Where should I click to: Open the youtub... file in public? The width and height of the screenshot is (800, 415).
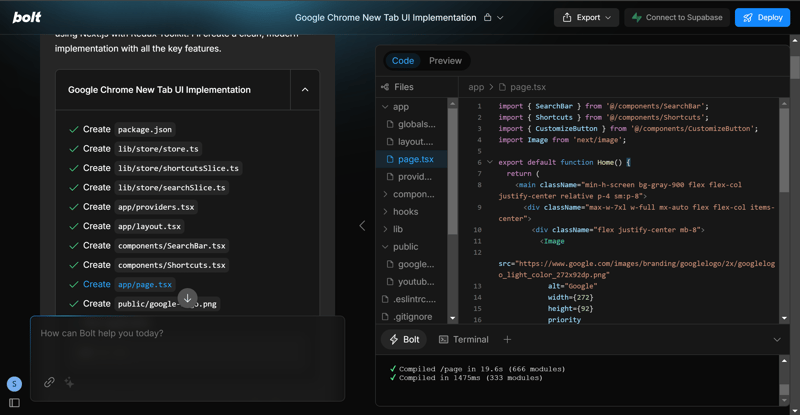[x=412, y=282]
